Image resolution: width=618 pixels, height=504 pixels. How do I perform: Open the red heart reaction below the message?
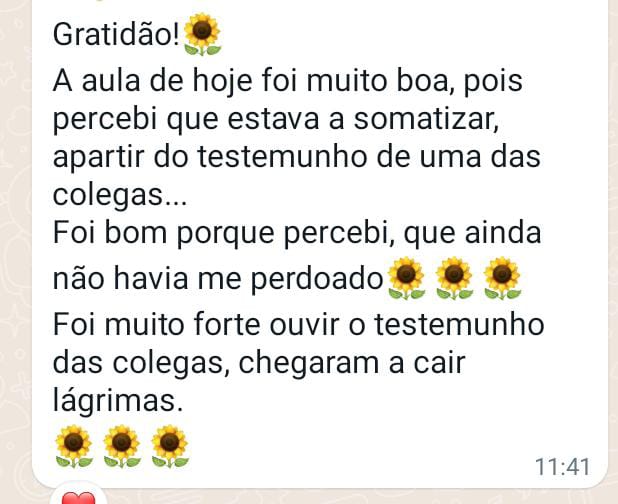[79, 497]
